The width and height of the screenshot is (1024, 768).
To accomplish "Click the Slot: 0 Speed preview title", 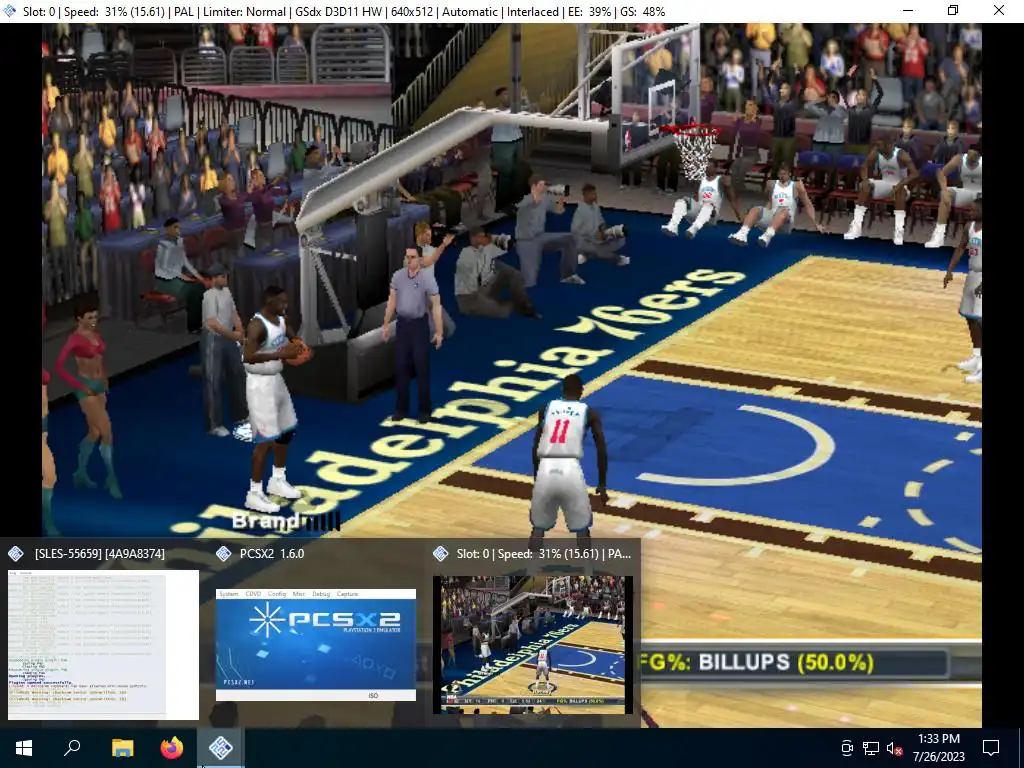I will point(543,554).
